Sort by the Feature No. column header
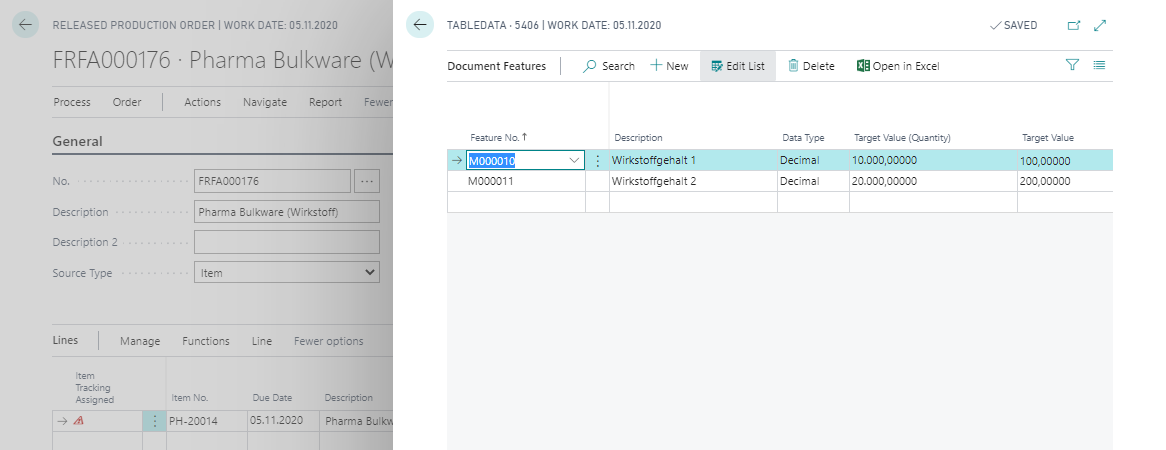Screen dimensions: 1166x450 [x=498, y=138]
